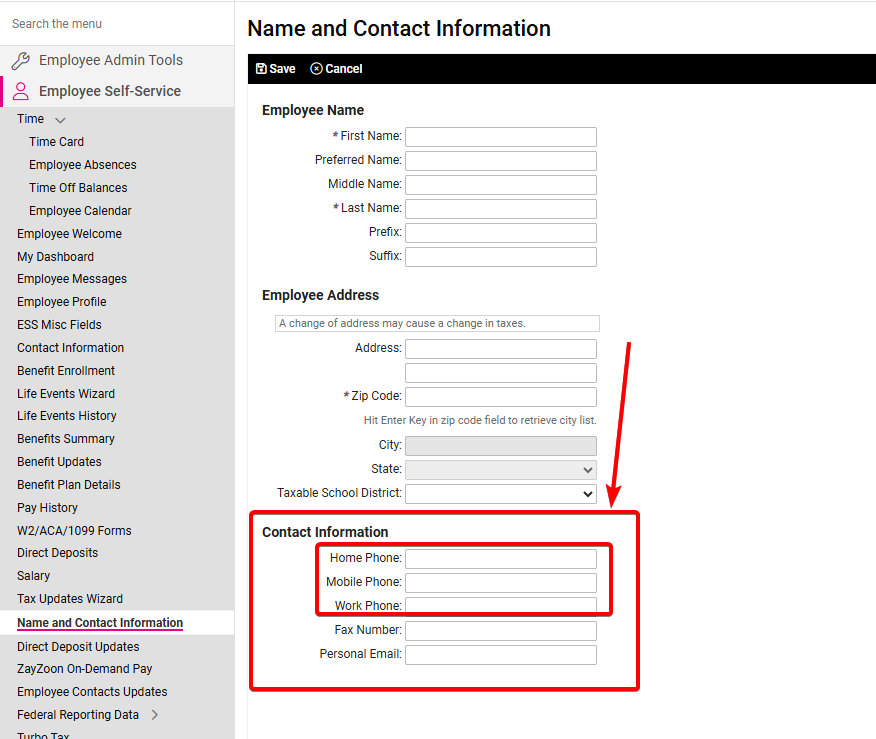Go to Employee Absences
This screenshot has height=739, width=876.
point(83,165)
